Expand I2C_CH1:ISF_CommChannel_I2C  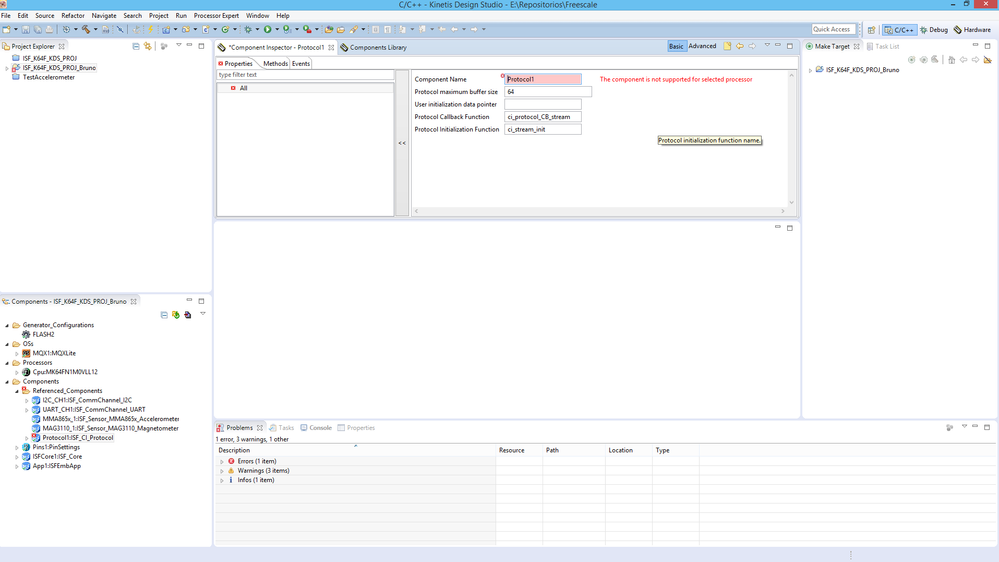(27, 401)
